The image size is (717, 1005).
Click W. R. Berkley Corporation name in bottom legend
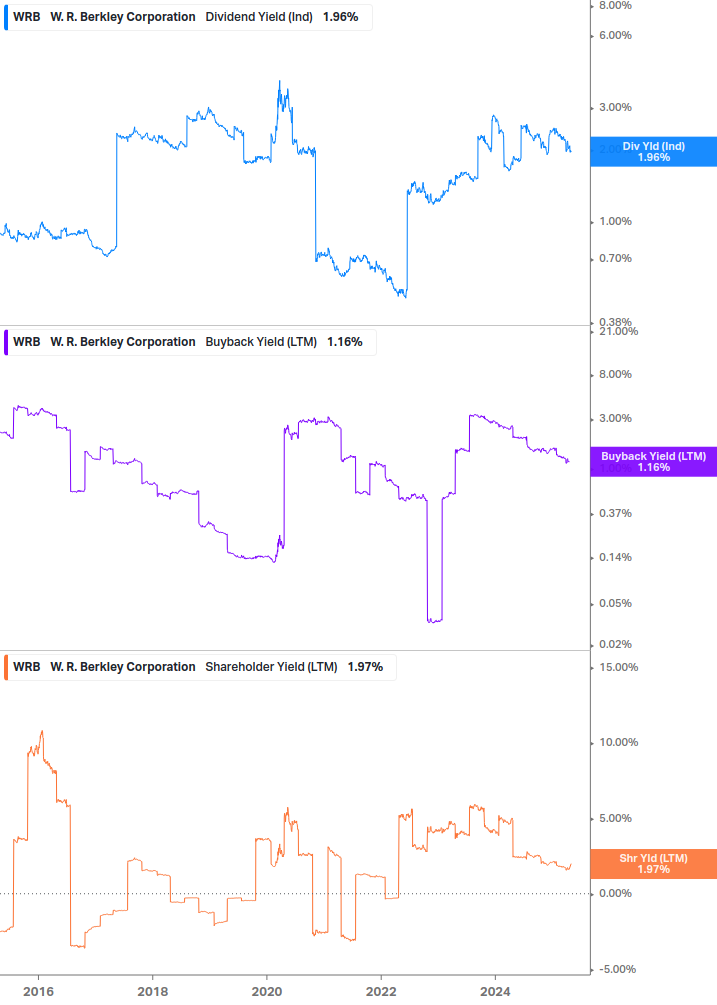click(123, 667)
